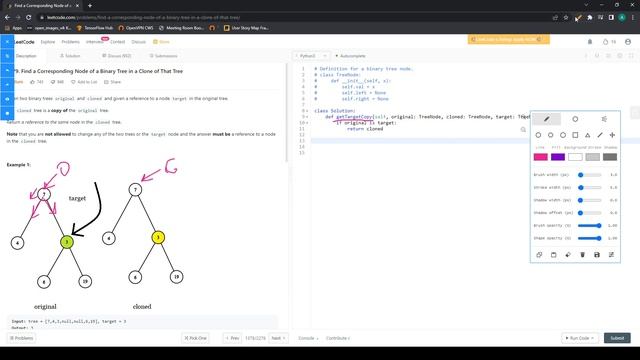Open the Problems list button at bottom
Image resolution: width=640 pixels, height=360 pixels.
click(21, 338)
